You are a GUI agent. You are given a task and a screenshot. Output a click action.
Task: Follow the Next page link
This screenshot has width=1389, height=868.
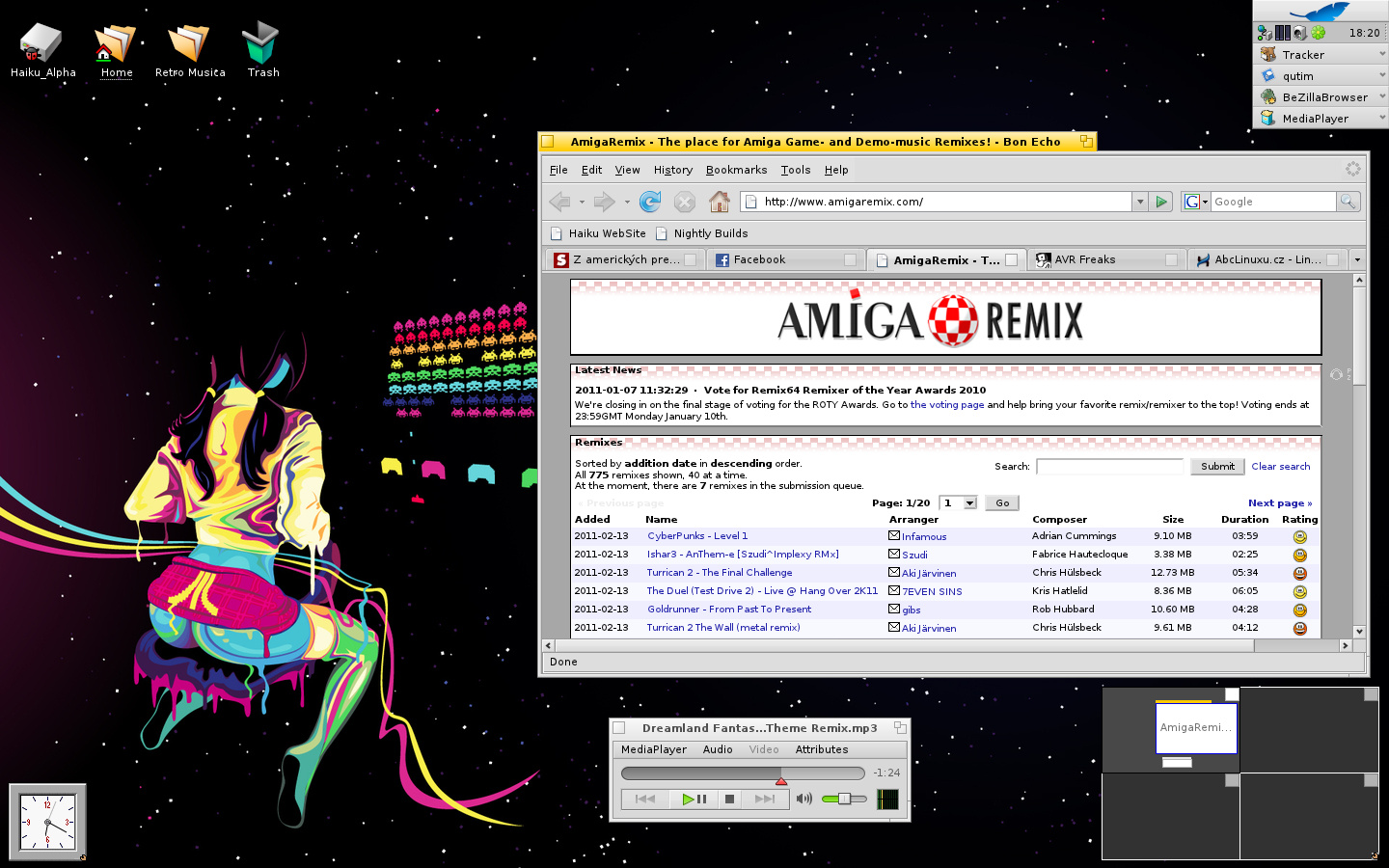[1279, 503]
